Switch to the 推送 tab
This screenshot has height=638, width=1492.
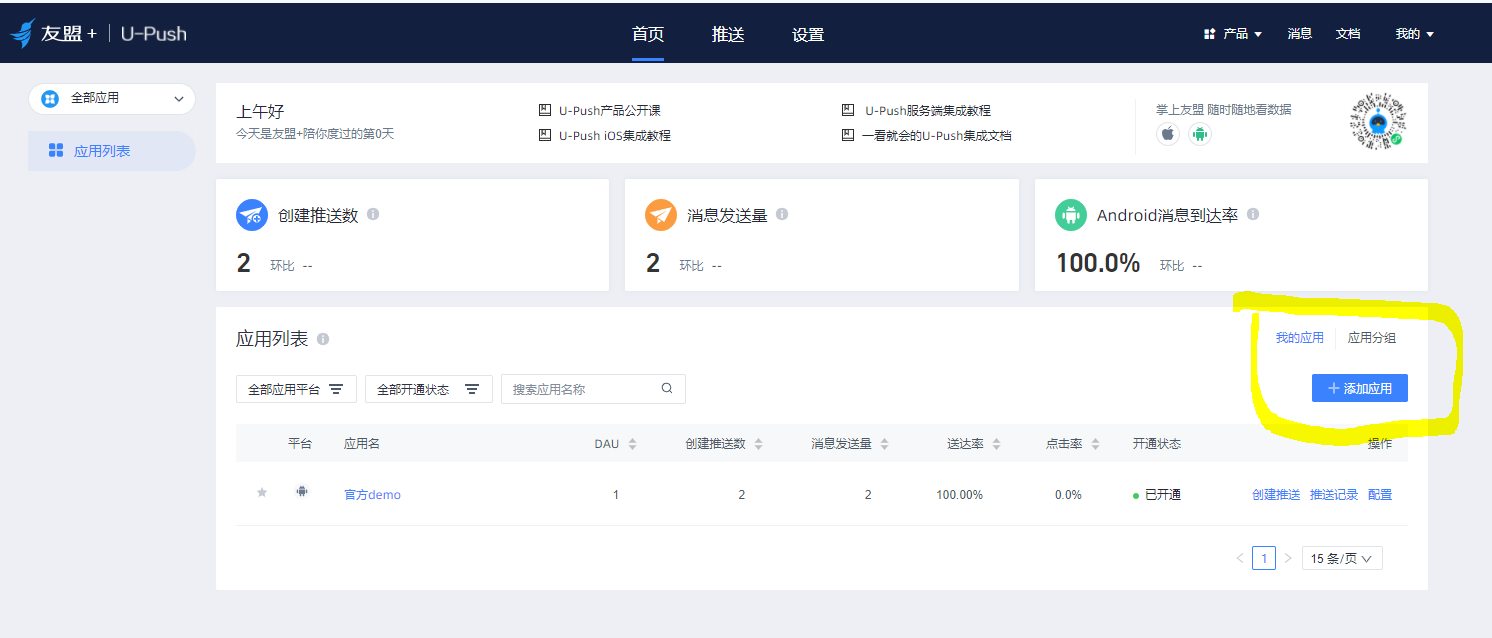tap(728, 34)
